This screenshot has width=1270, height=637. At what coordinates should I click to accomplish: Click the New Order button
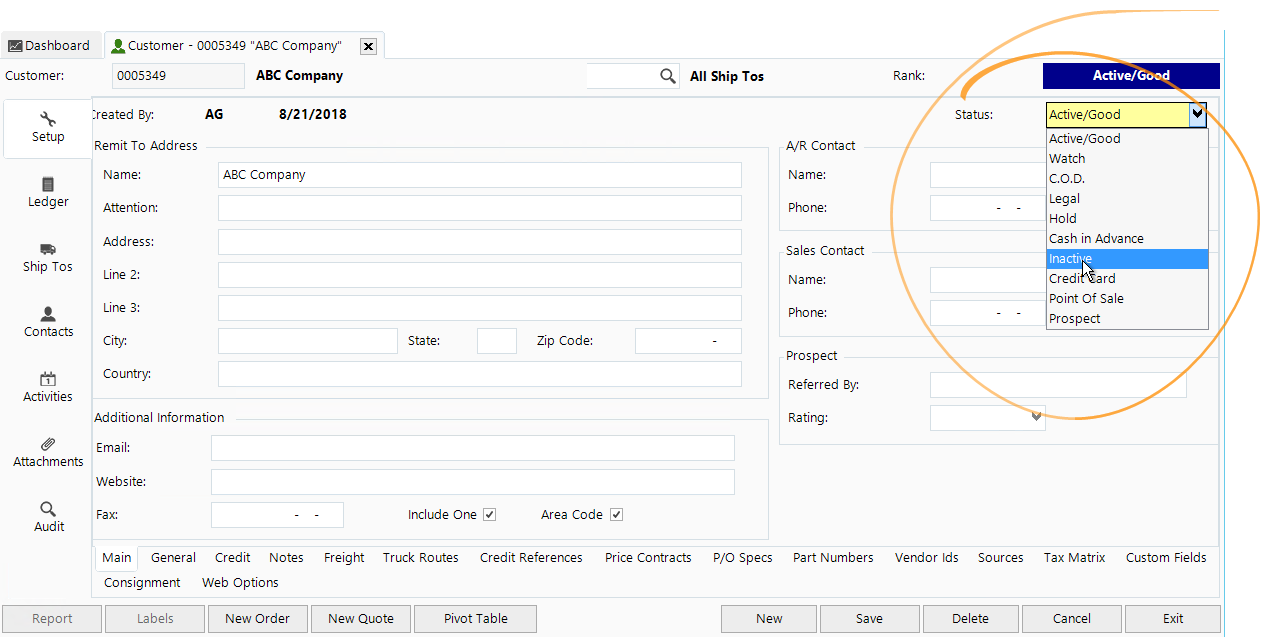click(257, 619)
